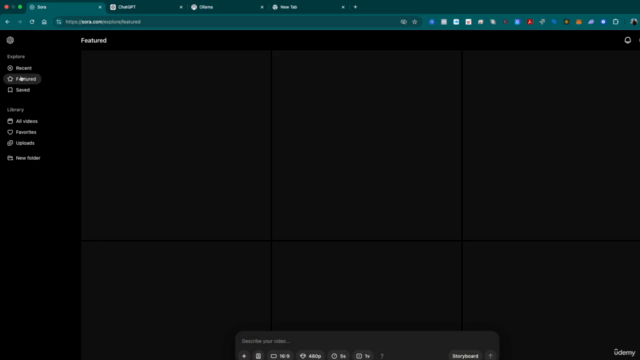Open Uploads in the Library
This screenshot has width=640, height=360.
coord(21,143)
